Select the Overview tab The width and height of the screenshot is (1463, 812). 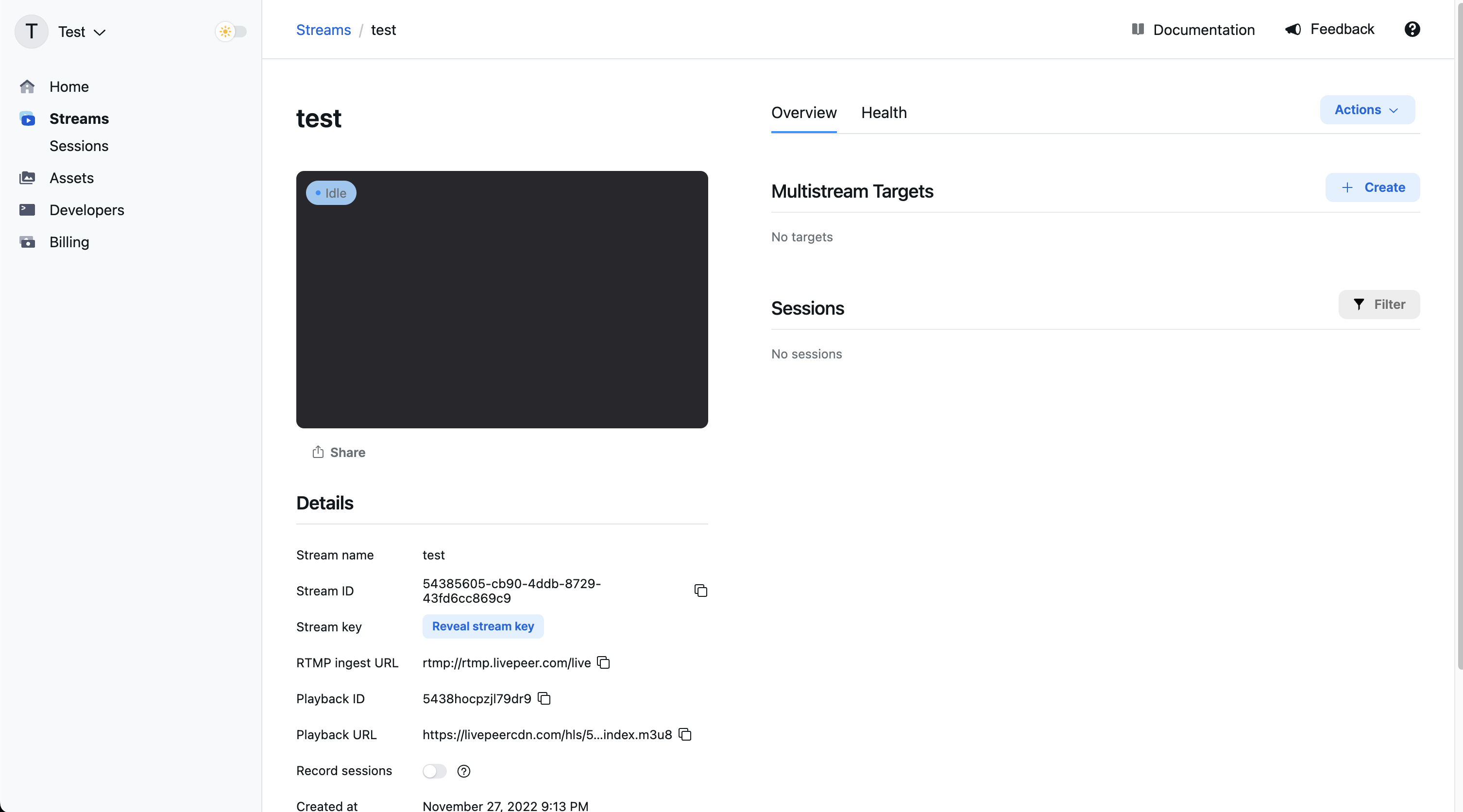tap(803, 113)
